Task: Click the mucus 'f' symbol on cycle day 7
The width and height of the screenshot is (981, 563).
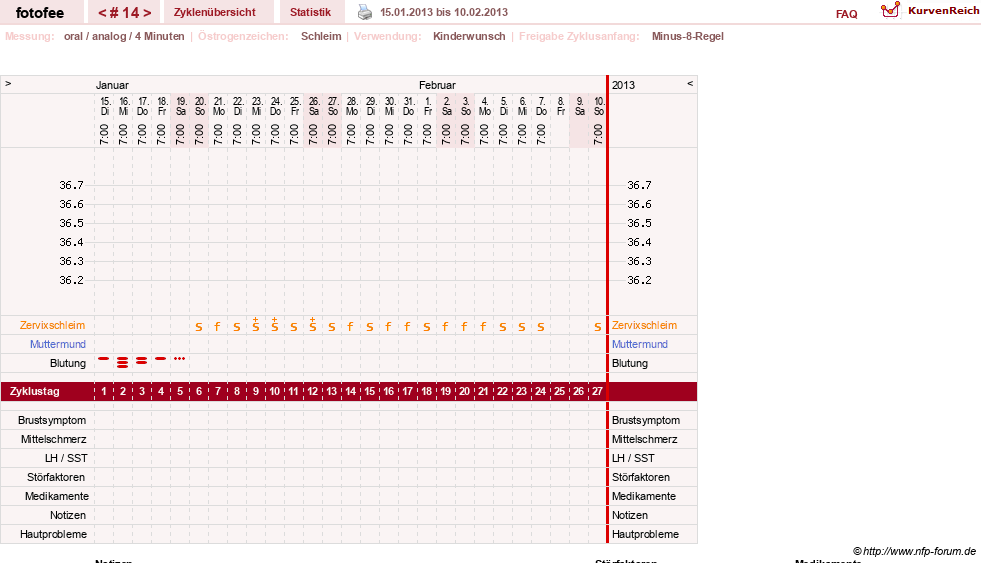Action: point(217,326)
